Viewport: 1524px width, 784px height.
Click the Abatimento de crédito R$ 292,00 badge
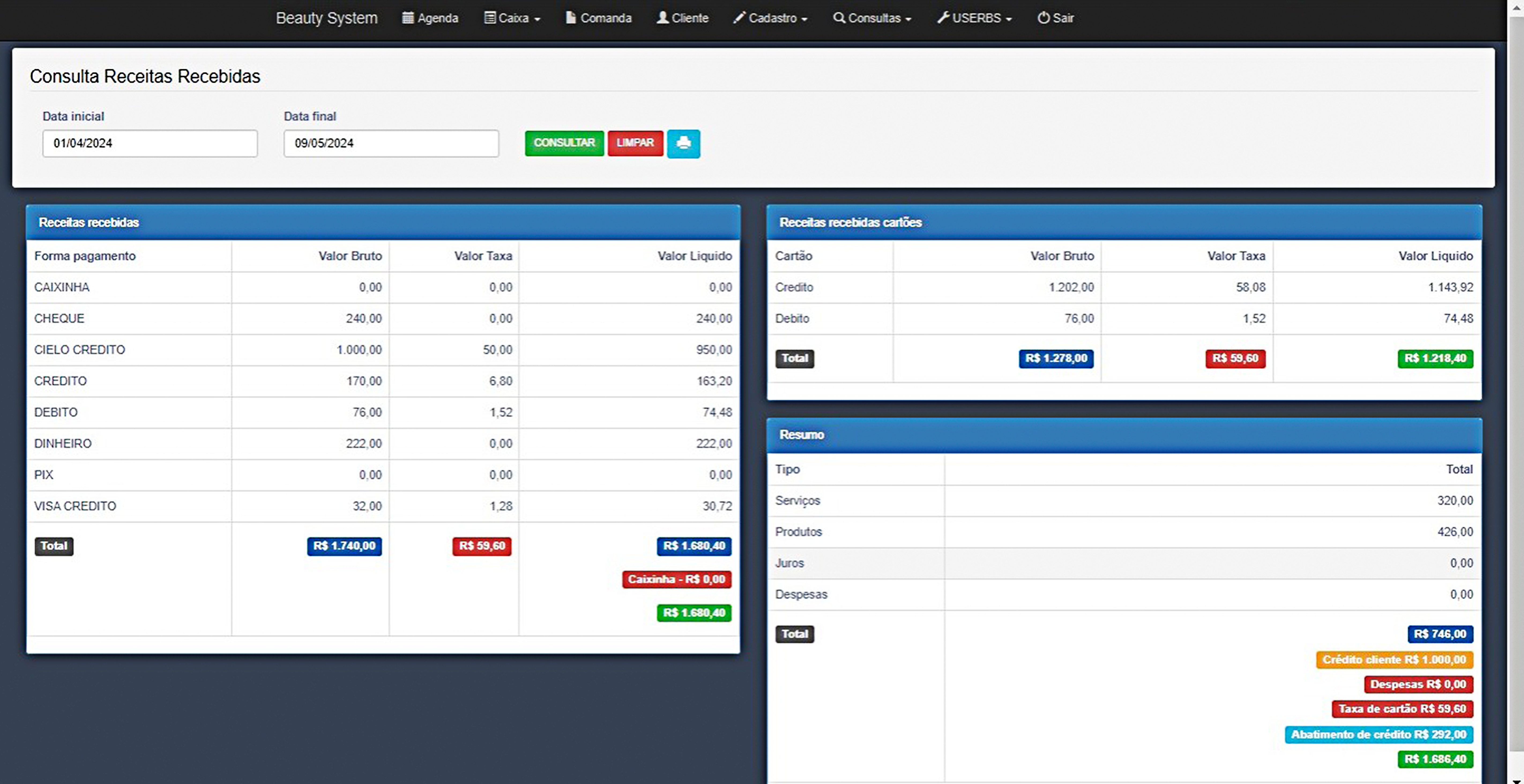tap(1378, 735)
